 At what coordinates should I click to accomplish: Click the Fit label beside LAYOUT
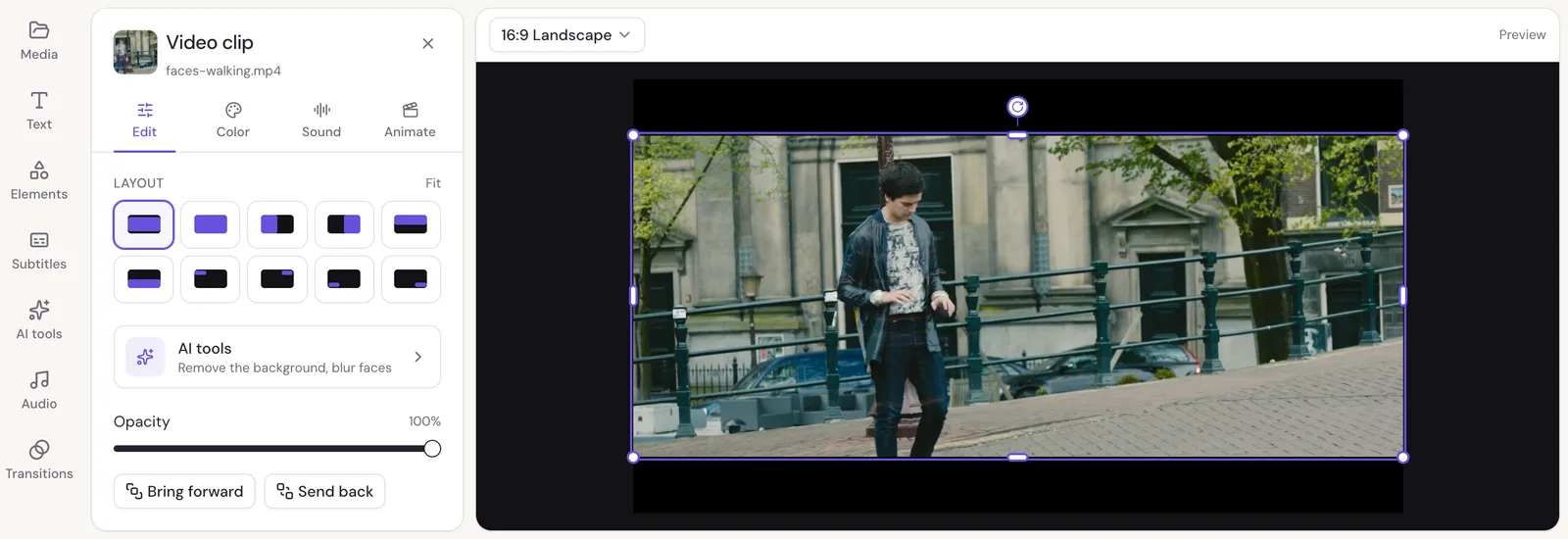click(433, 183)
